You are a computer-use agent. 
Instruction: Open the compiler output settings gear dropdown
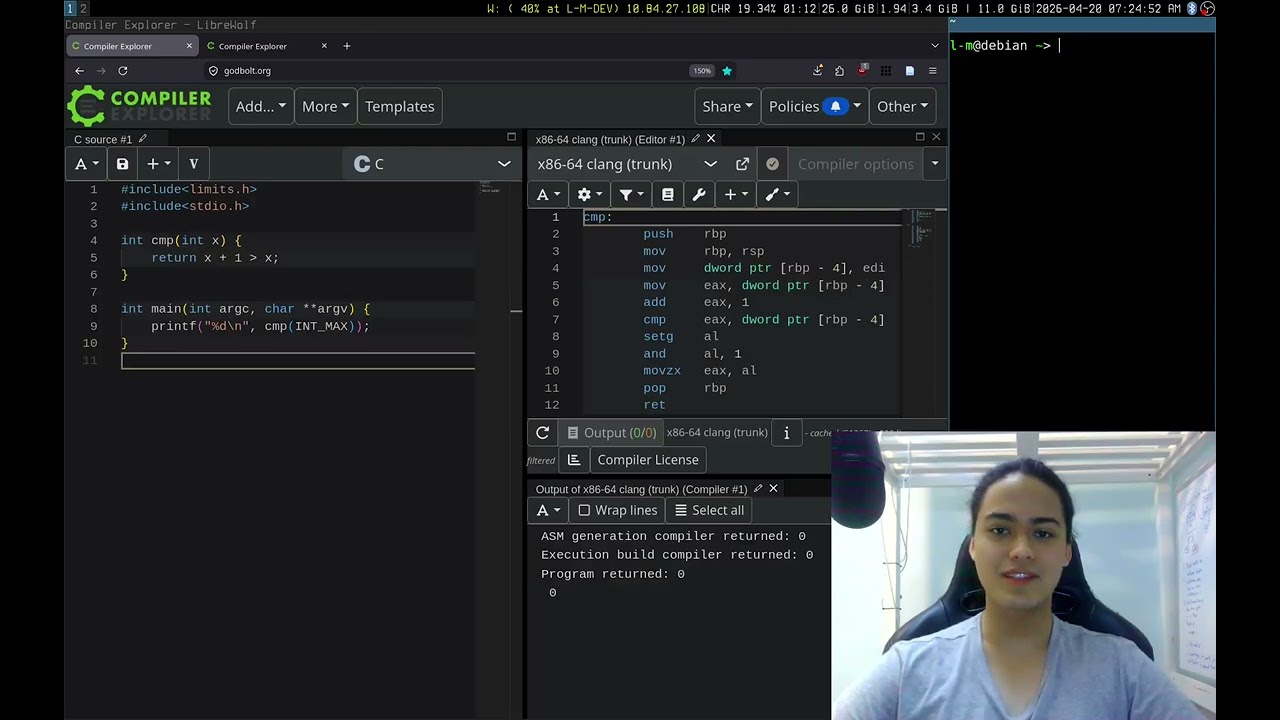coord(590,195)
